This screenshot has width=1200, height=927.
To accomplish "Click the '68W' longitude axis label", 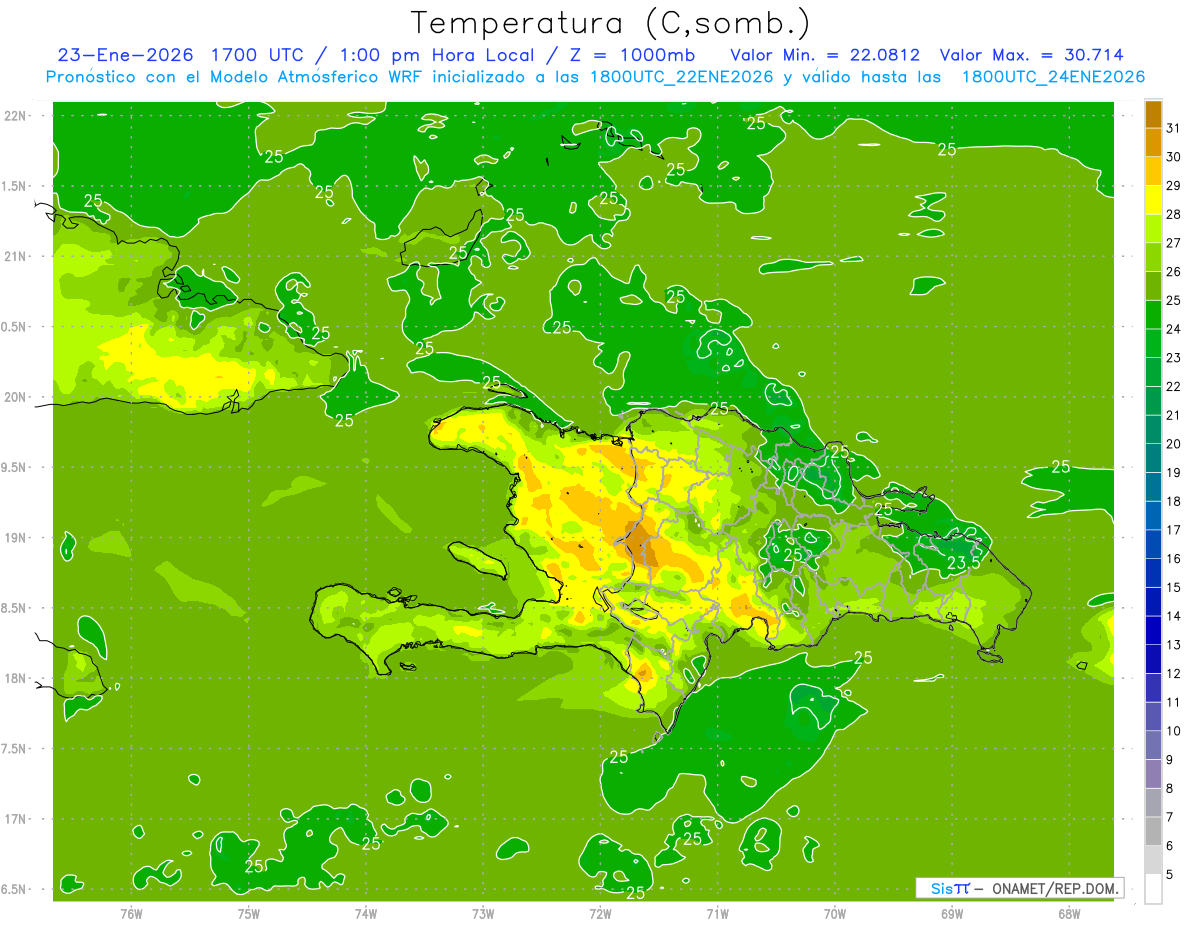I will (x=1069, y=914).
